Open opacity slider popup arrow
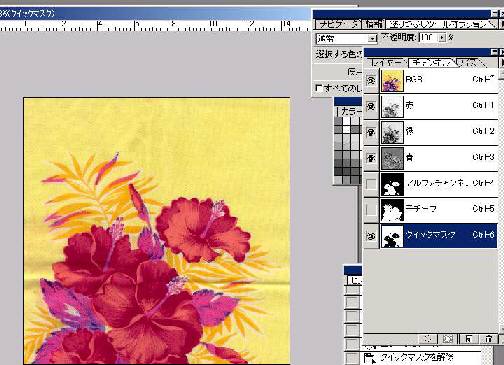Screen dimensions: 504x365 [442, 38]
